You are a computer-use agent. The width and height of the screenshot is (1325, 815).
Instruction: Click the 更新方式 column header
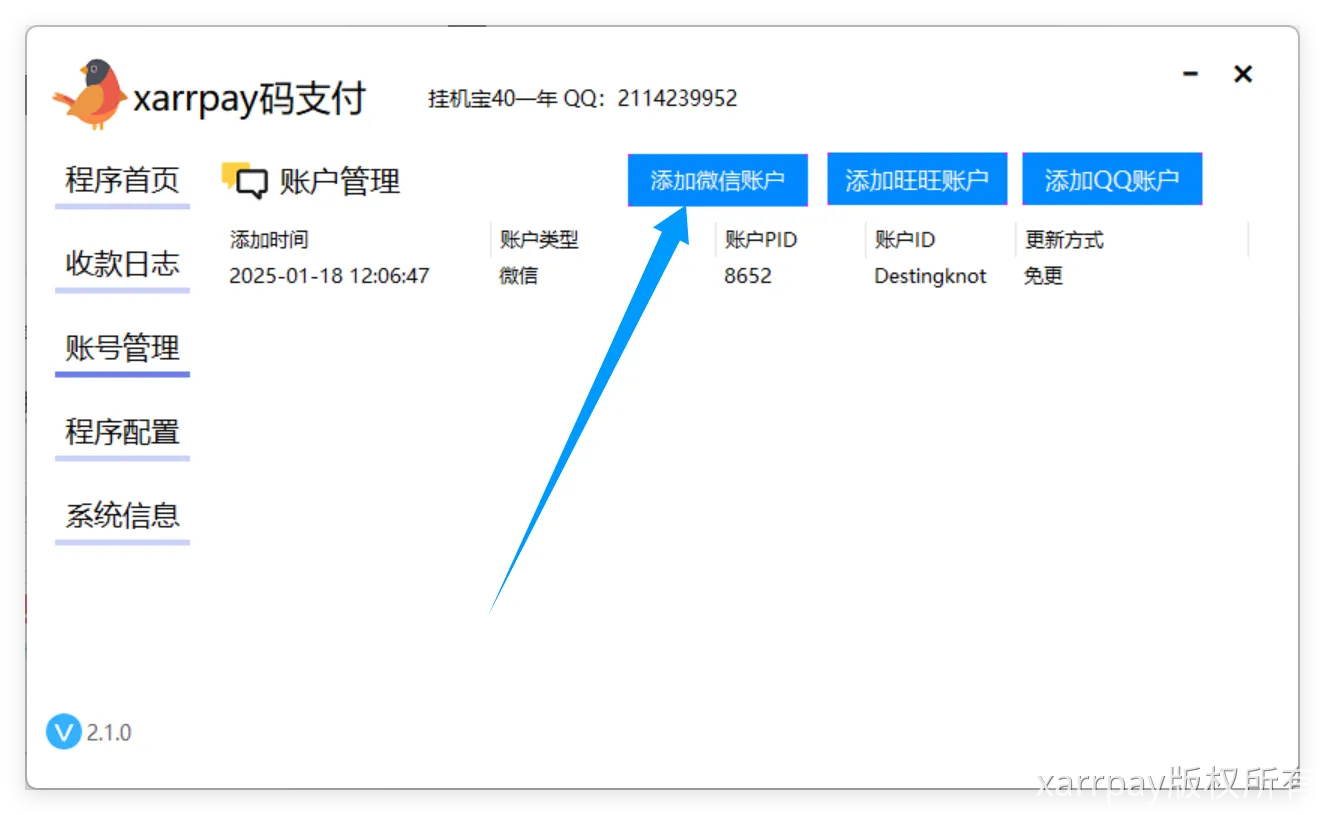(1064, 240)
